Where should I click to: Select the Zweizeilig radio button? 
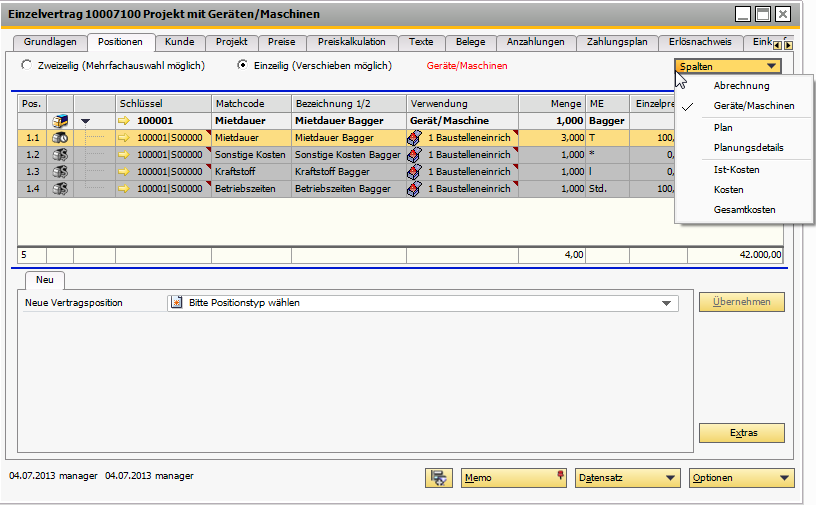26,66
